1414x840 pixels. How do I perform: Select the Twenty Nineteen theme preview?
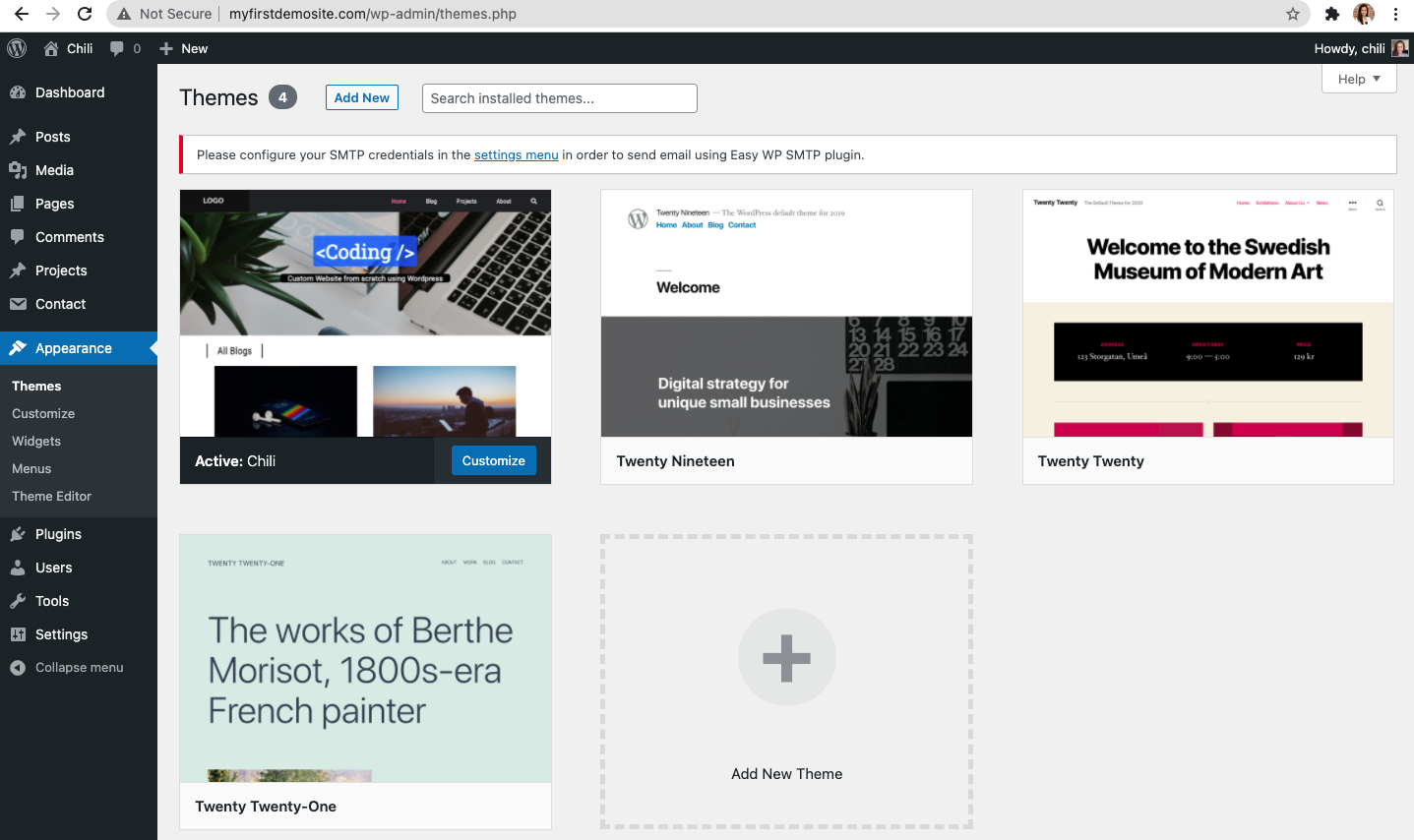coord(786,314)
